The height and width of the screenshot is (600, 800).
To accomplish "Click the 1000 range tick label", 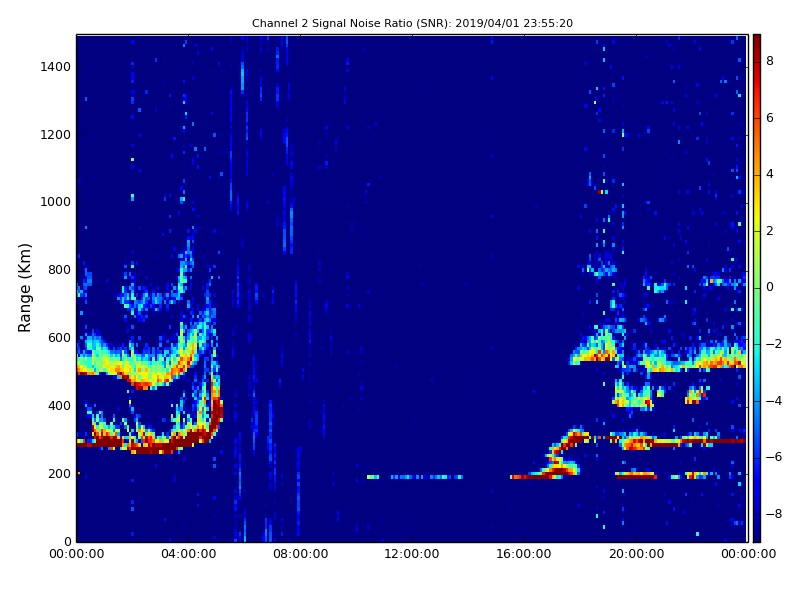I will (56, 202).
